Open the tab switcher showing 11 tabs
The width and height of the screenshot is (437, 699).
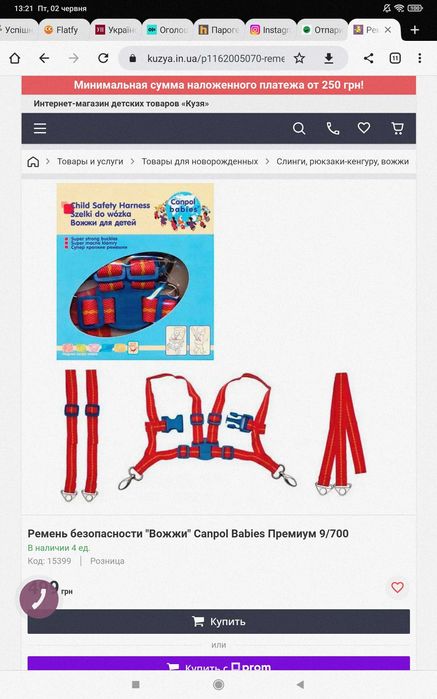tap(395, 58)
